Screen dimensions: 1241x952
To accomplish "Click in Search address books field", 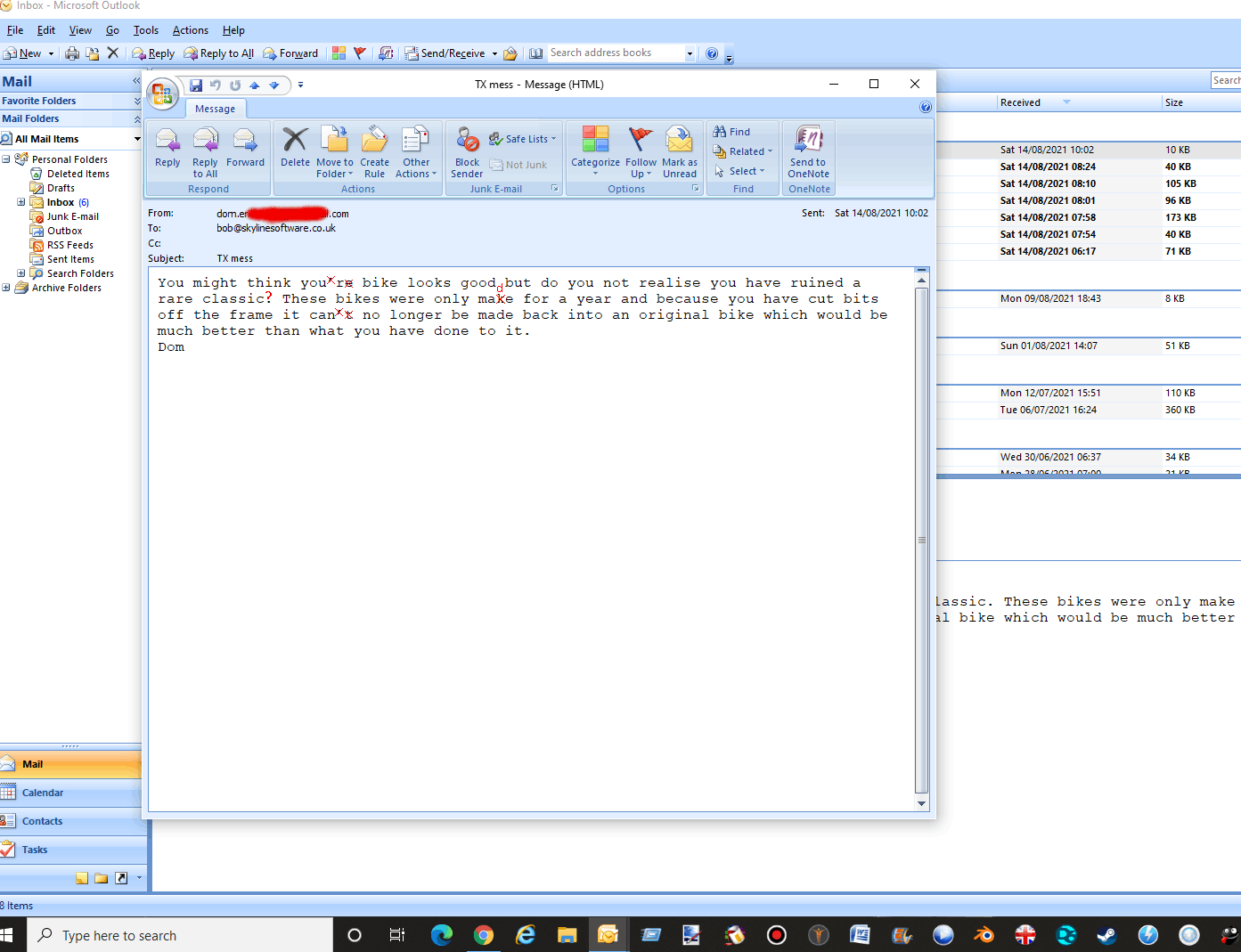I will click(x=615, y=53).
